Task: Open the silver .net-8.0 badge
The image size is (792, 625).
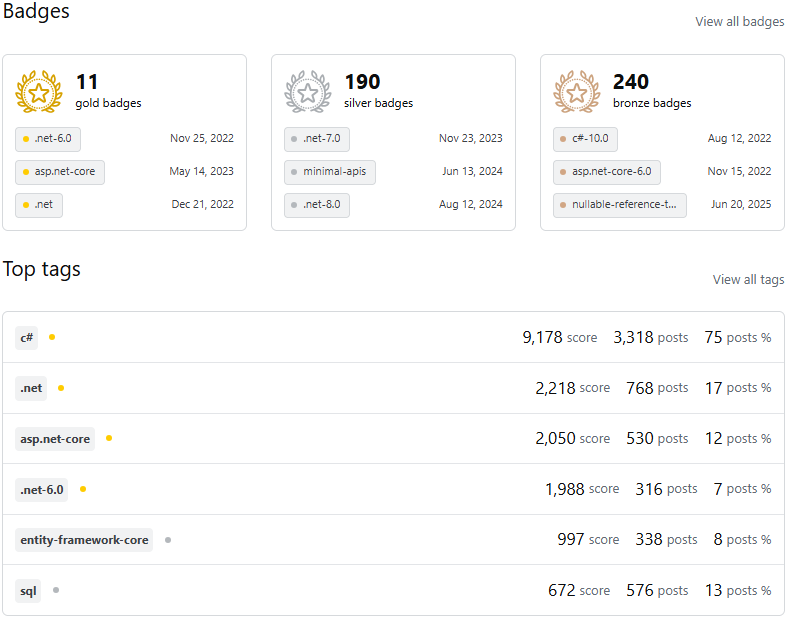Action: pos(317,205)
